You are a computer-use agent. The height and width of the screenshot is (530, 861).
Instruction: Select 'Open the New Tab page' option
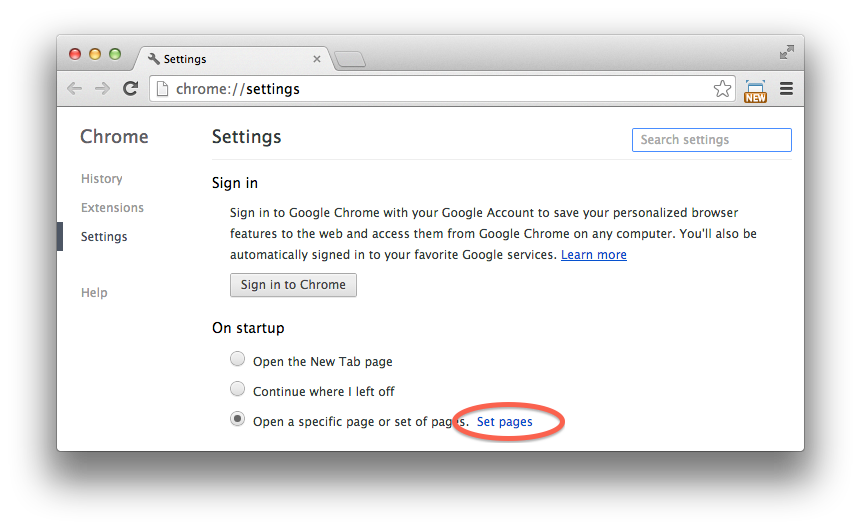coord(237,360)
